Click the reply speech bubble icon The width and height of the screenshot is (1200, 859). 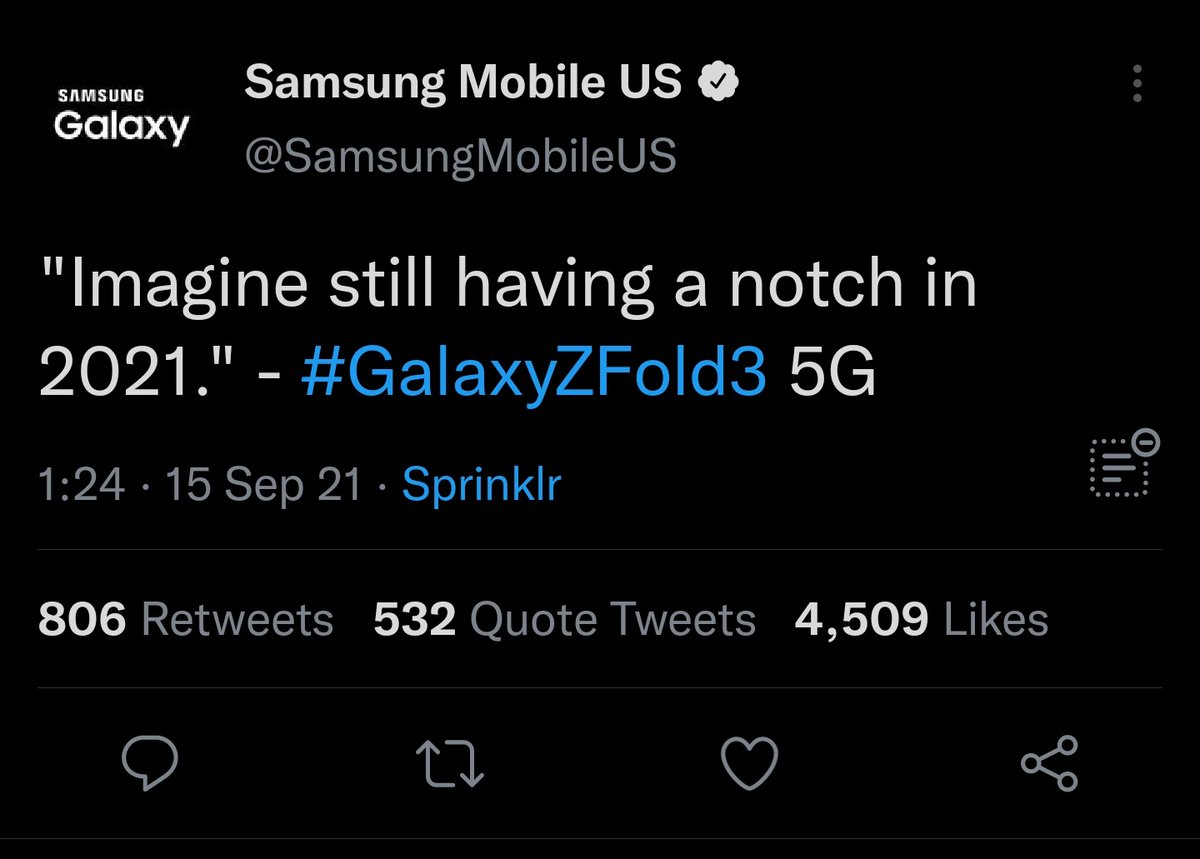[149, 763]
